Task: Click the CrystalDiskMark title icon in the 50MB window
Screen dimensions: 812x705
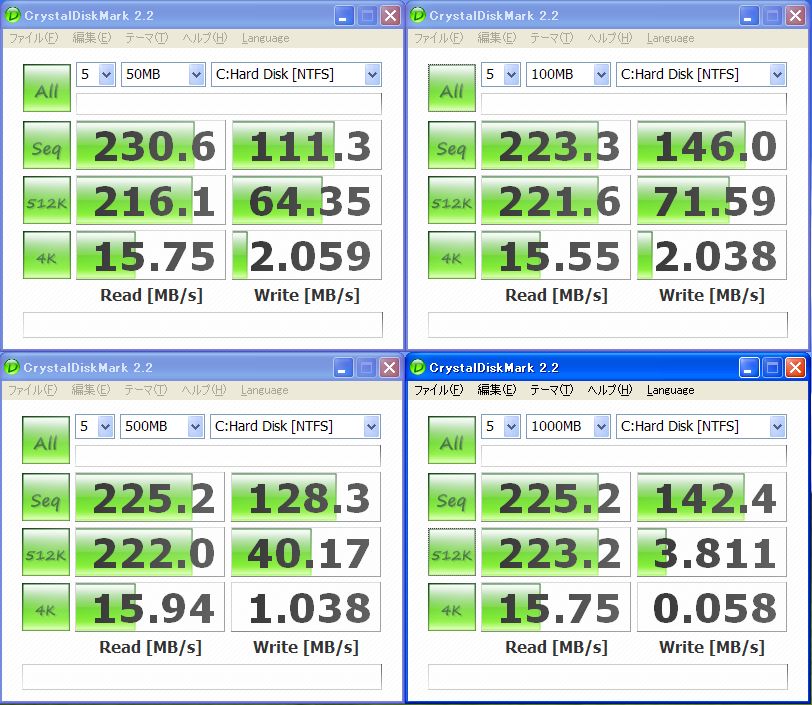Action: [x=12, y=16]
